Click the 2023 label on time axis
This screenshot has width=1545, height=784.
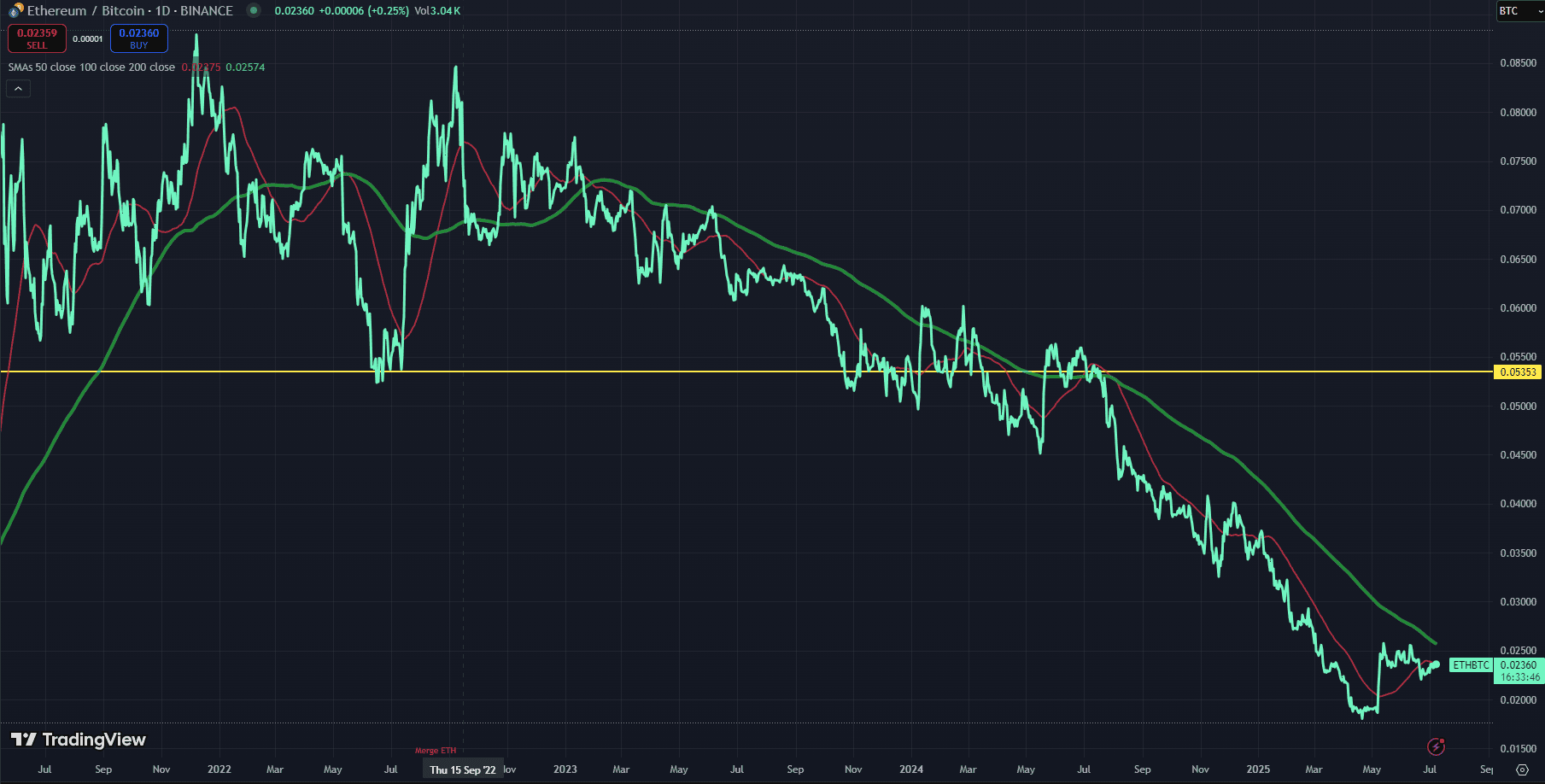tap(565, 769)
